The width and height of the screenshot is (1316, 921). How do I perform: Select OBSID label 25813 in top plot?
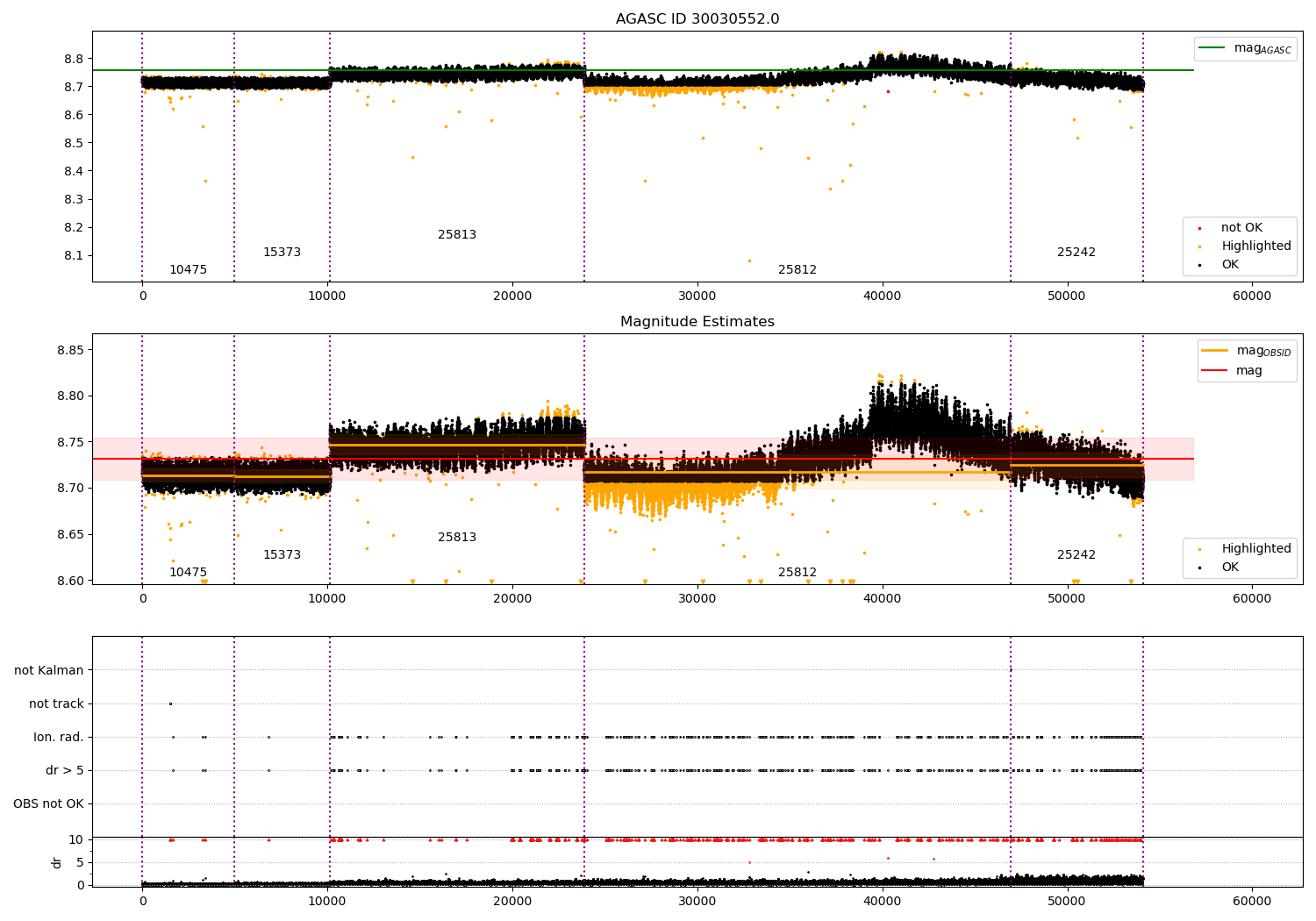coord(457,234)
